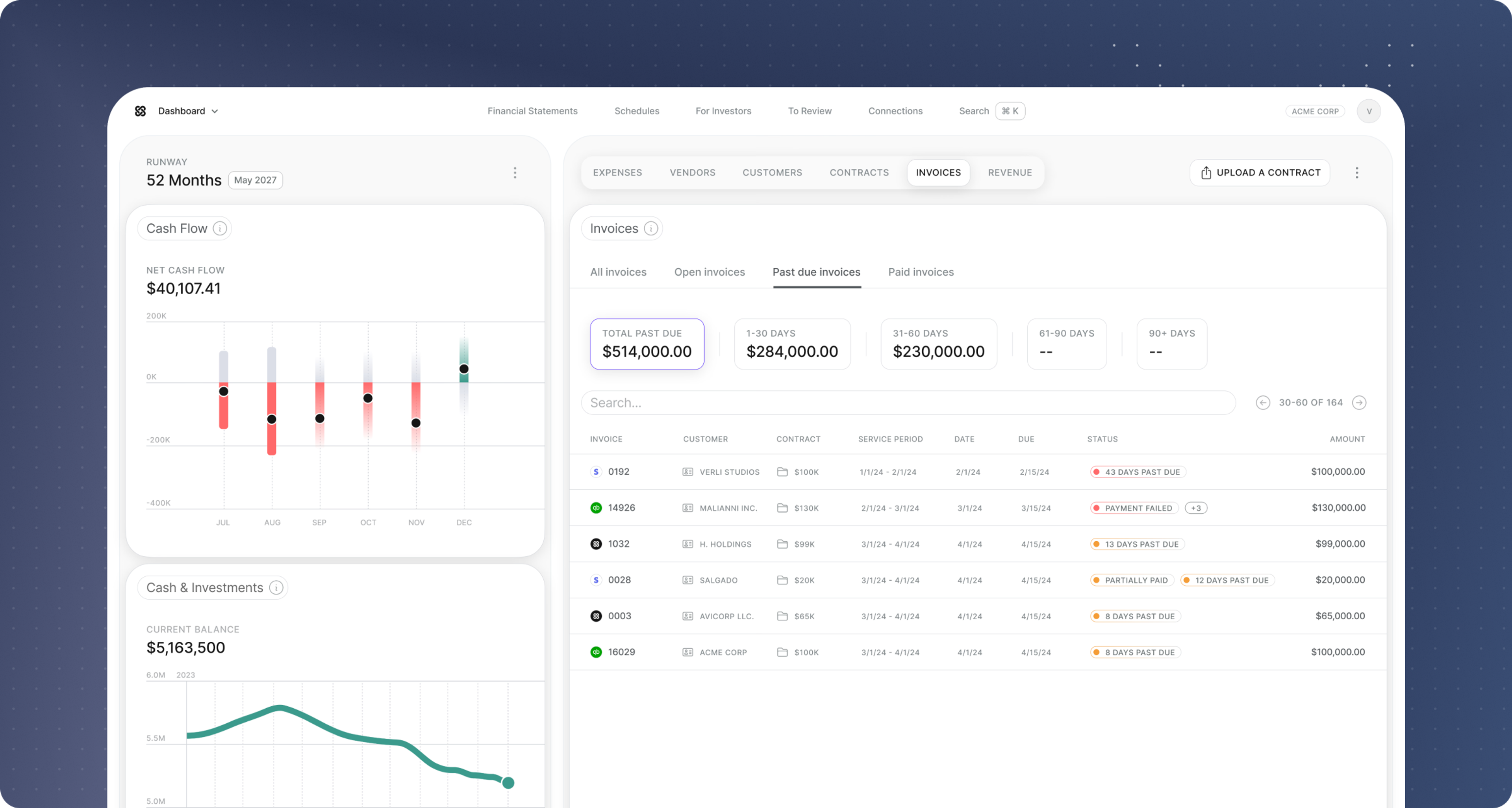
Task: Select the Invoices tab
Action: coord(938,173)
